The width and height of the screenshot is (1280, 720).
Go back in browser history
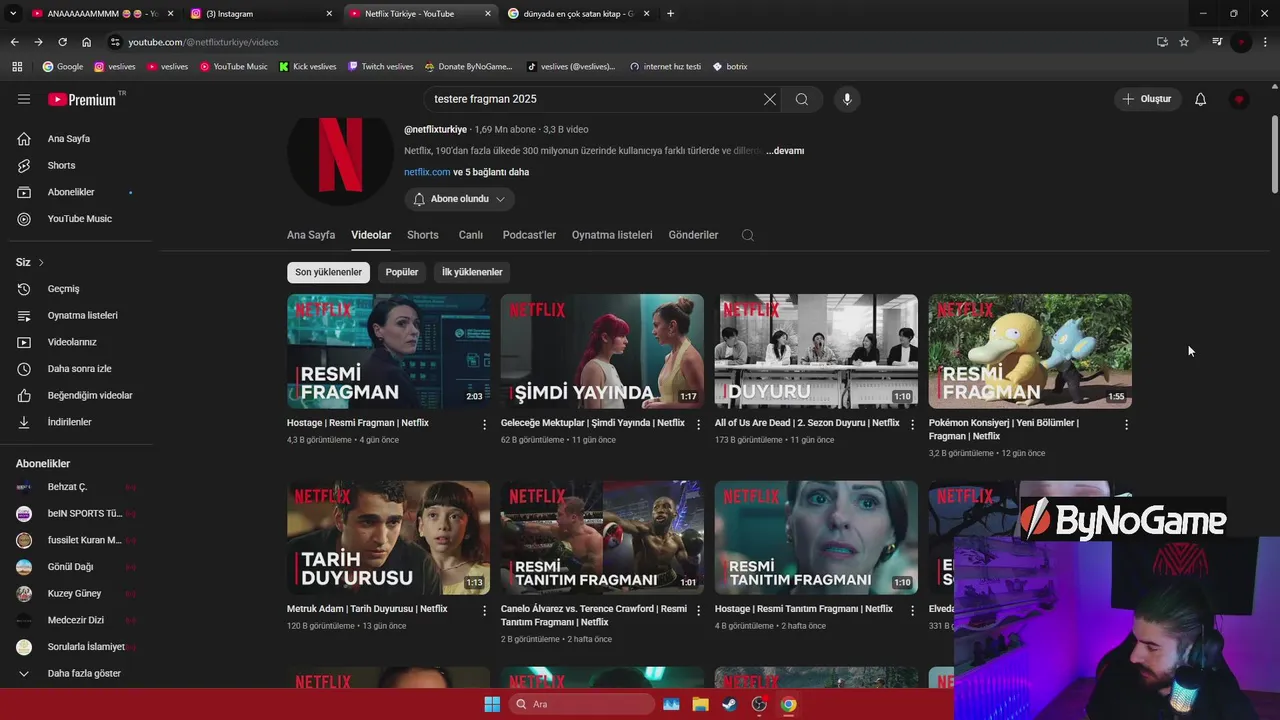pos(14,42)
